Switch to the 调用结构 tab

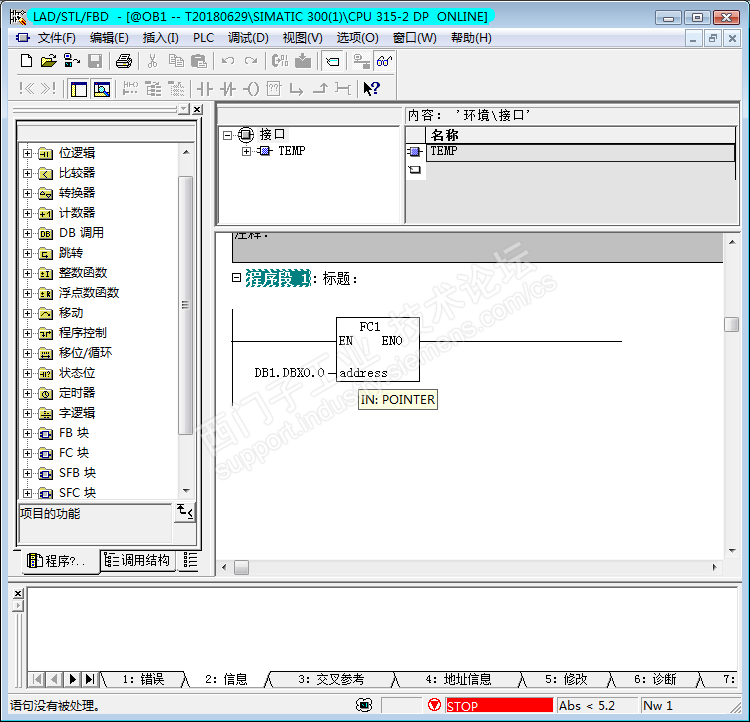coord(137,560)
